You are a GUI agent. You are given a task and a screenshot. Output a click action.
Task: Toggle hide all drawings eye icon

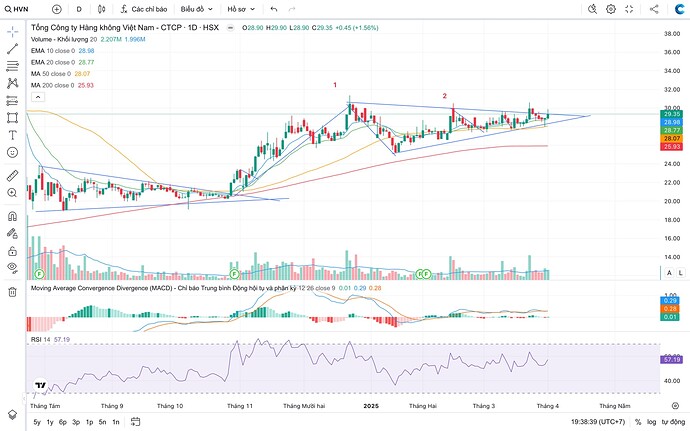[12, 267]
